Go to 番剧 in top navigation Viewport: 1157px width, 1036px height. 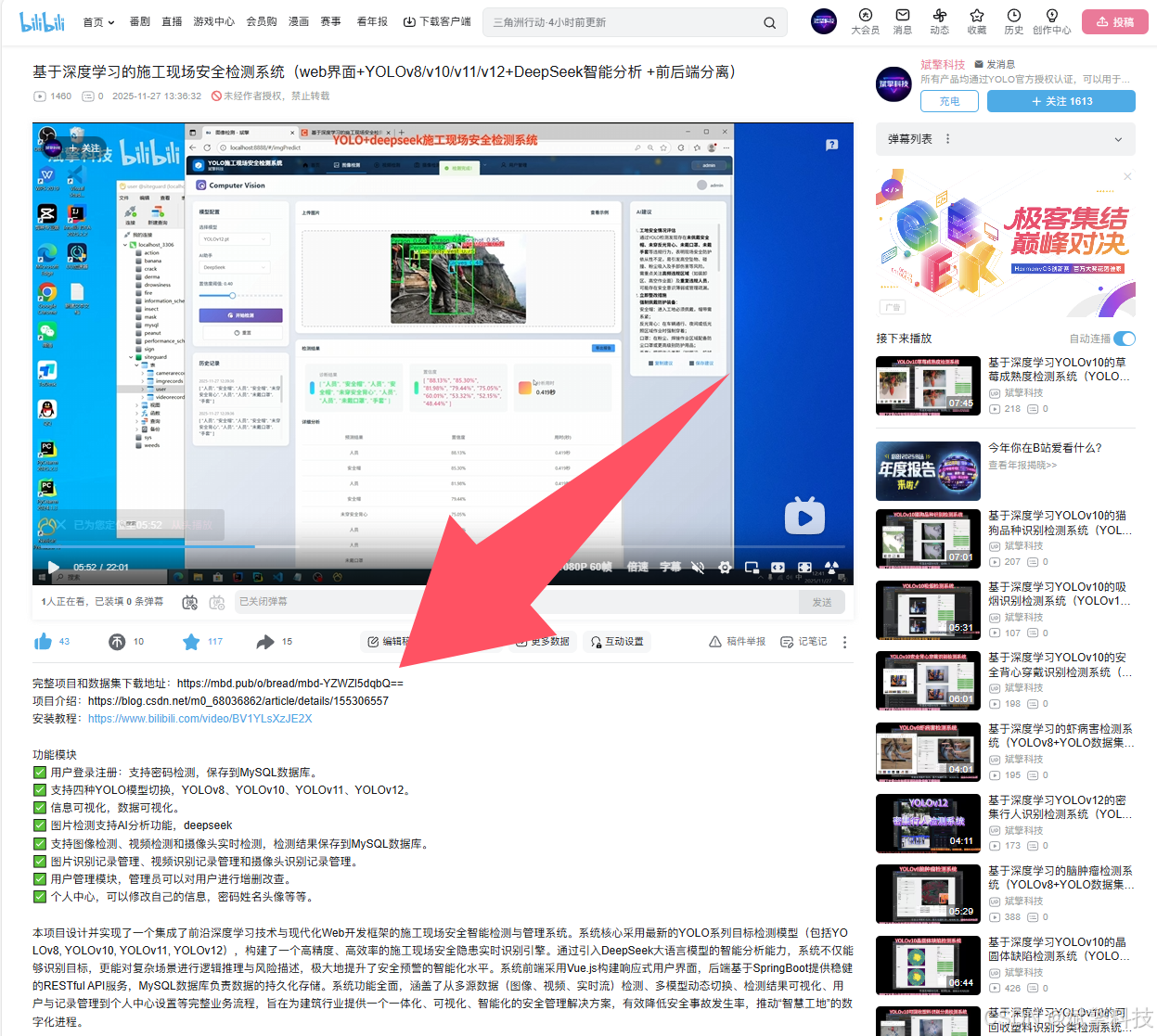[139, 21]
